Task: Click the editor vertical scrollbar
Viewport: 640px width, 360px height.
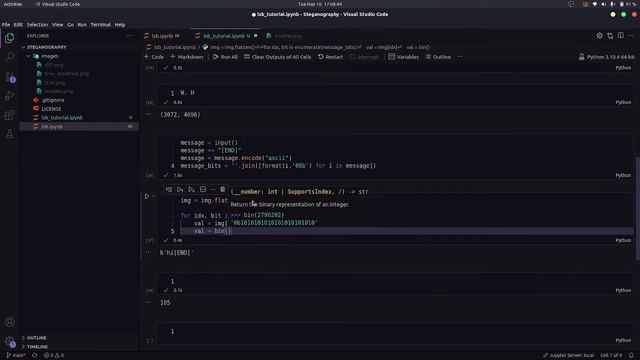Action: click(x=638, y=208)
